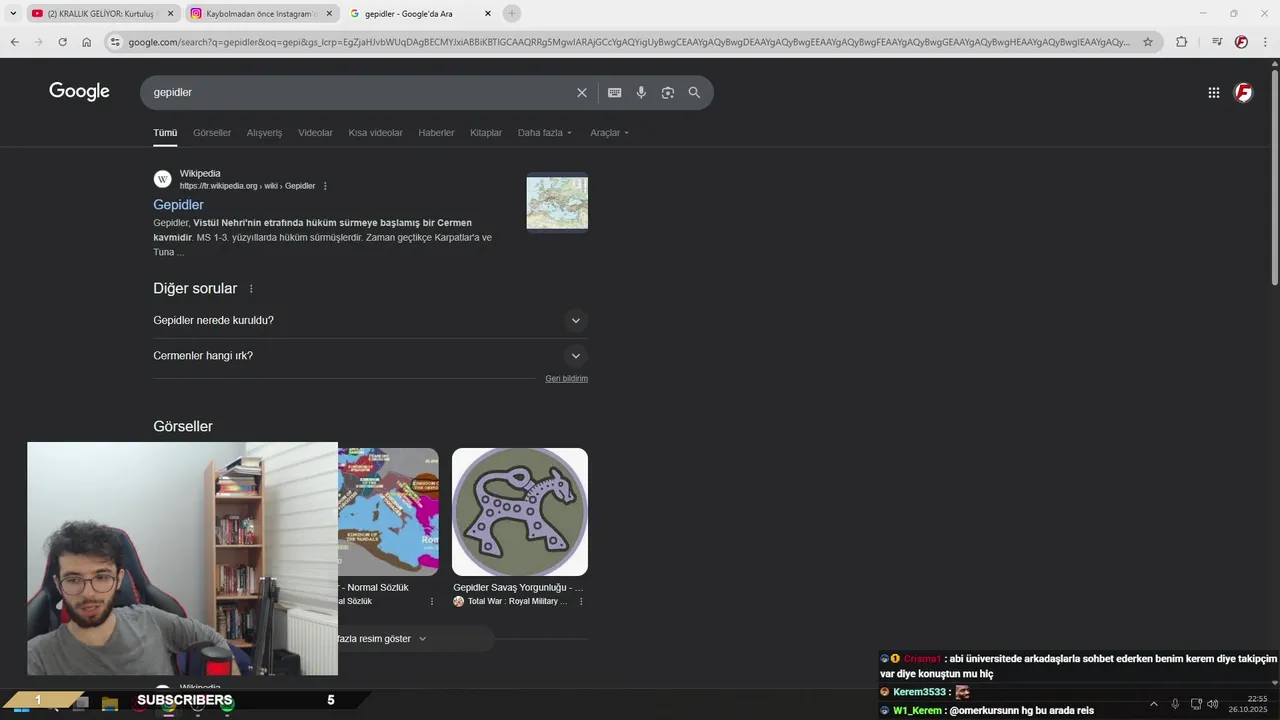Open options next to Diğer sorular
This screenshot has height=720, width=1280.
[251, 289]
